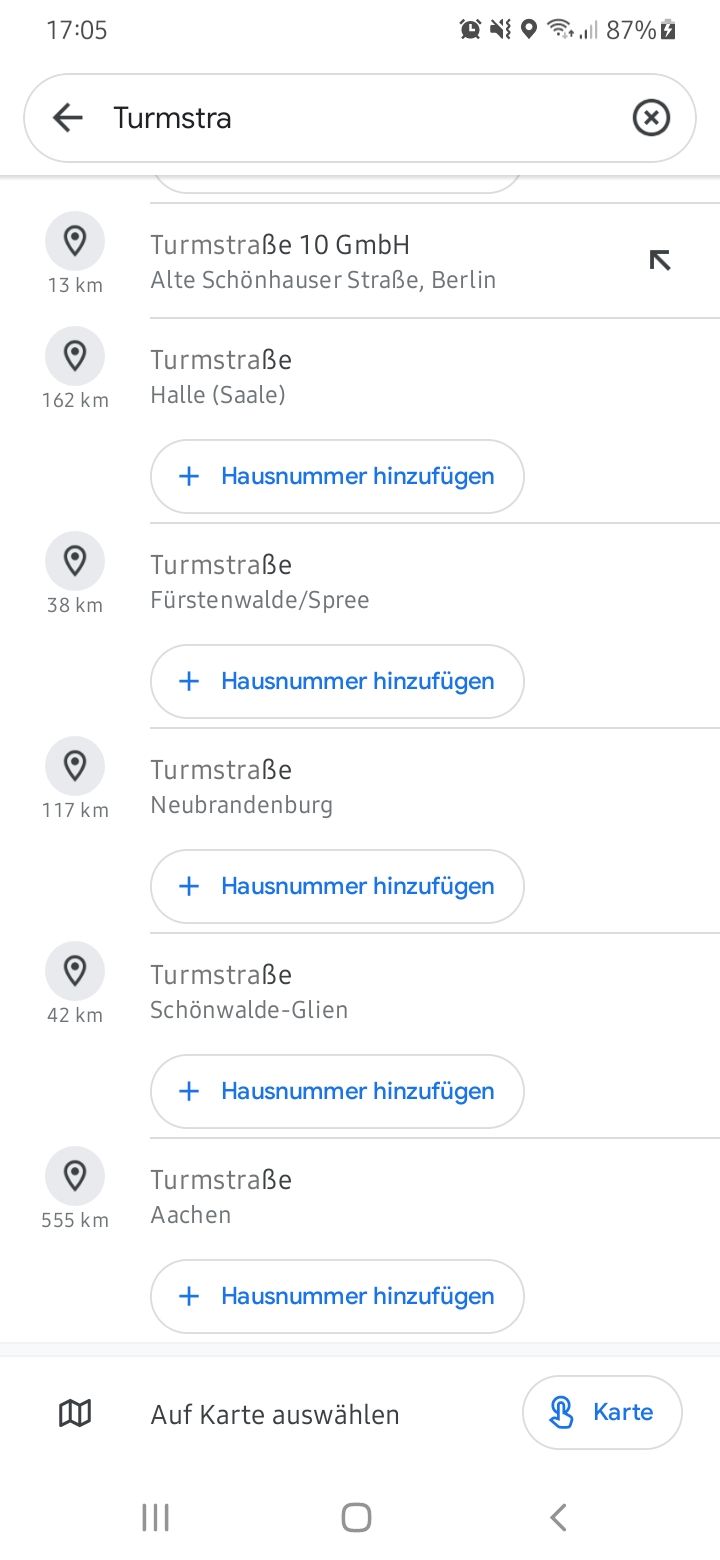Select the Turmstraße 10 GmbH result
This screenshot has height=1560, width=720.
point(323,261)
